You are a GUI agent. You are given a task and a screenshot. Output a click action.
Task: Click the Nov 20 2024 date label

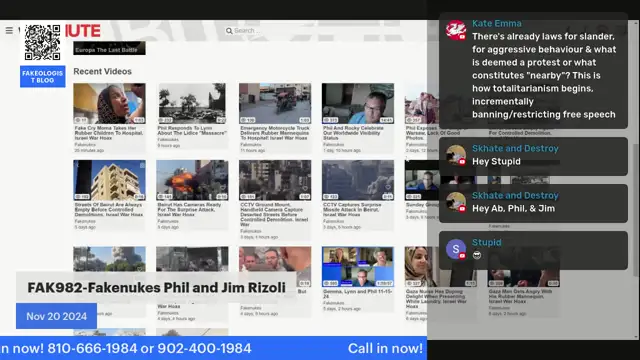click(56, 316)
